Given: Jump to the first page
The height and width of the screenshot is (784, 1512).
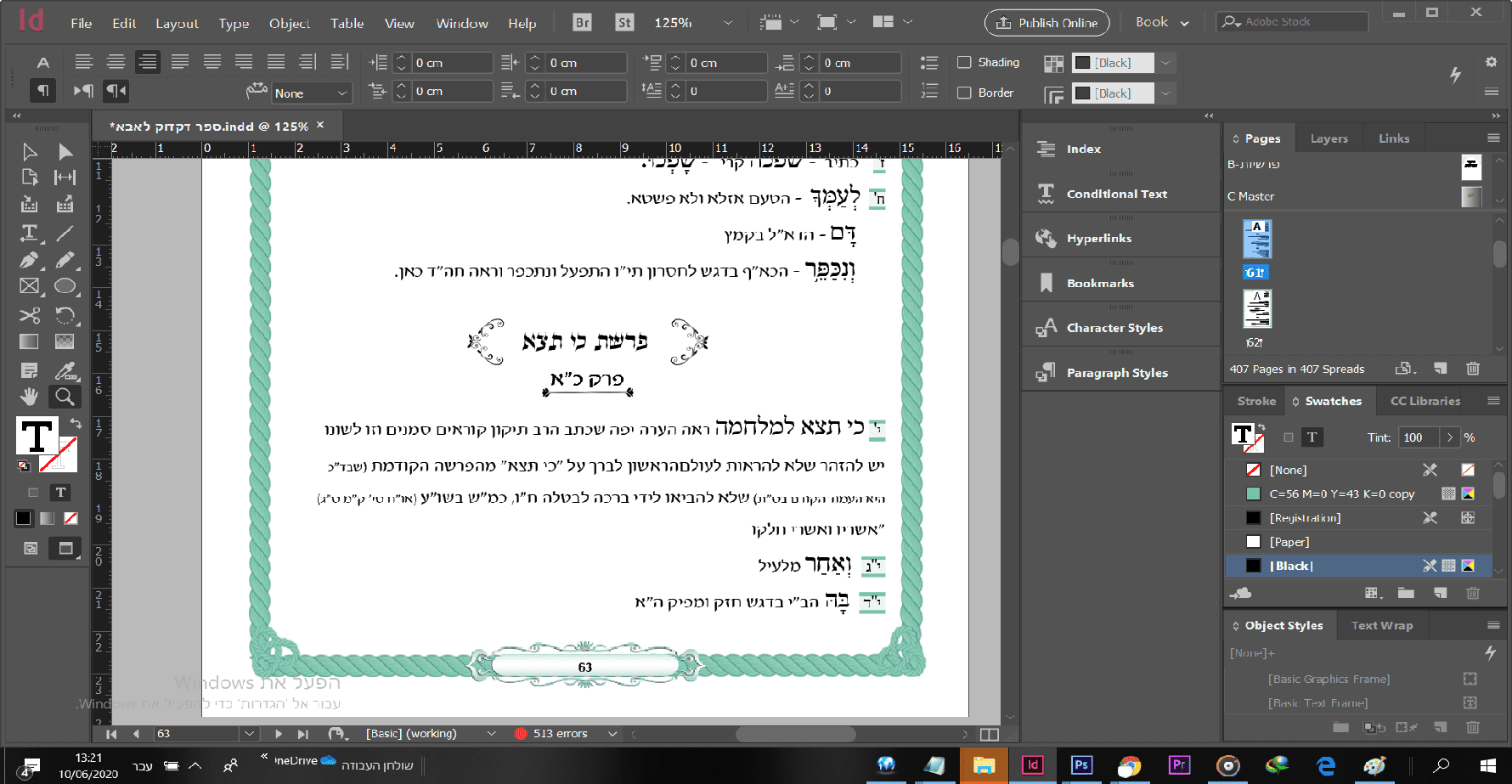Looking at the screenshot, I should point(111,734).
